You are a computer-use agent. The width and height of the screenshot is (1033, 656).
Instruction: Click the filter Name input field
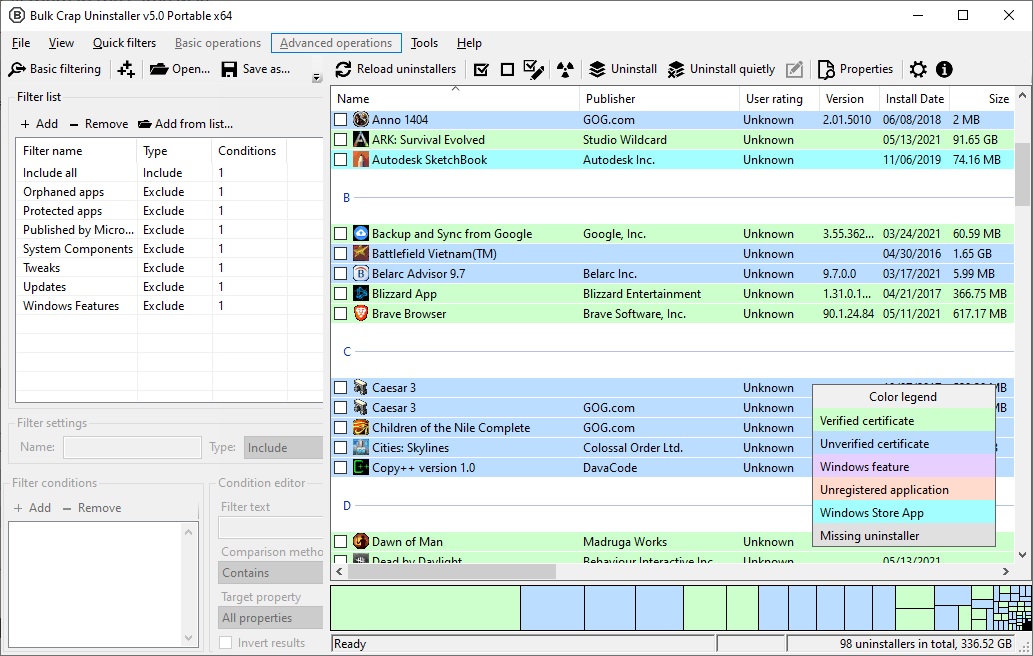tap(132, 447)
